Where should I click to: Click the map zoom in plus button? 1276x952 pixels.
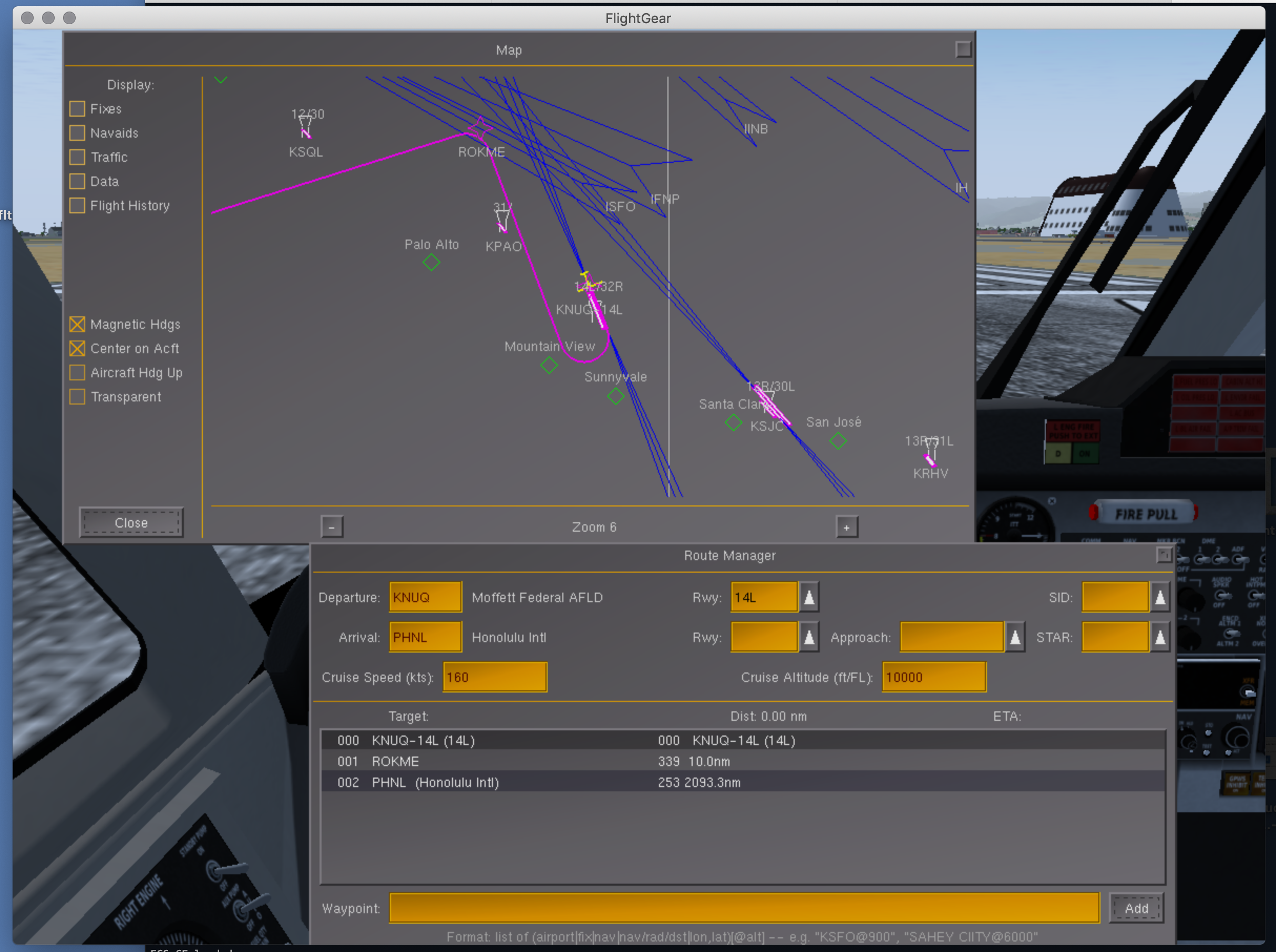pyautogui.click(x=847, y=527)
